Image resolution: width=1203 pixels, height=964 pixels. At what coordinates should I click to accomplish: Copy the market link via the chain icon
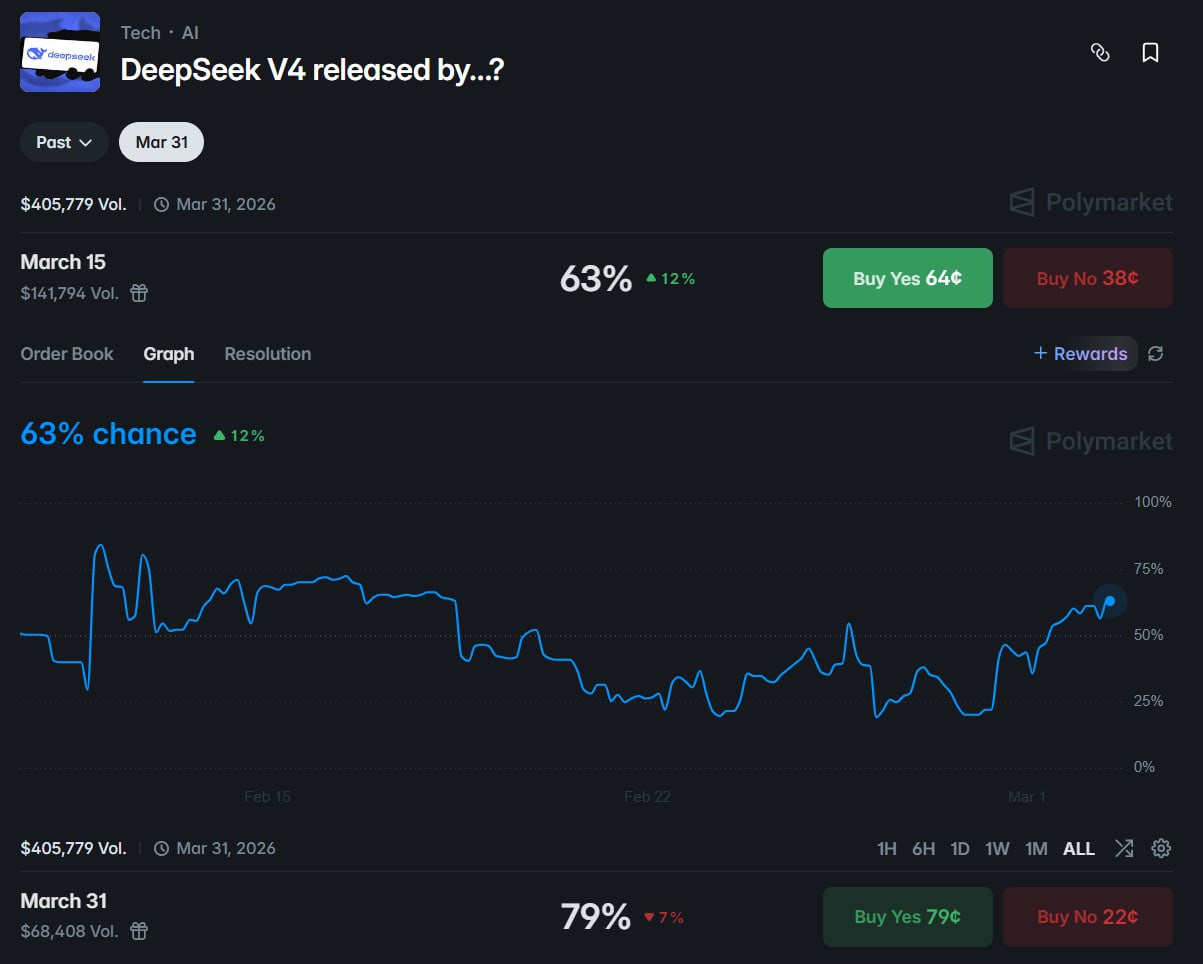click(x=1100, y=52)
